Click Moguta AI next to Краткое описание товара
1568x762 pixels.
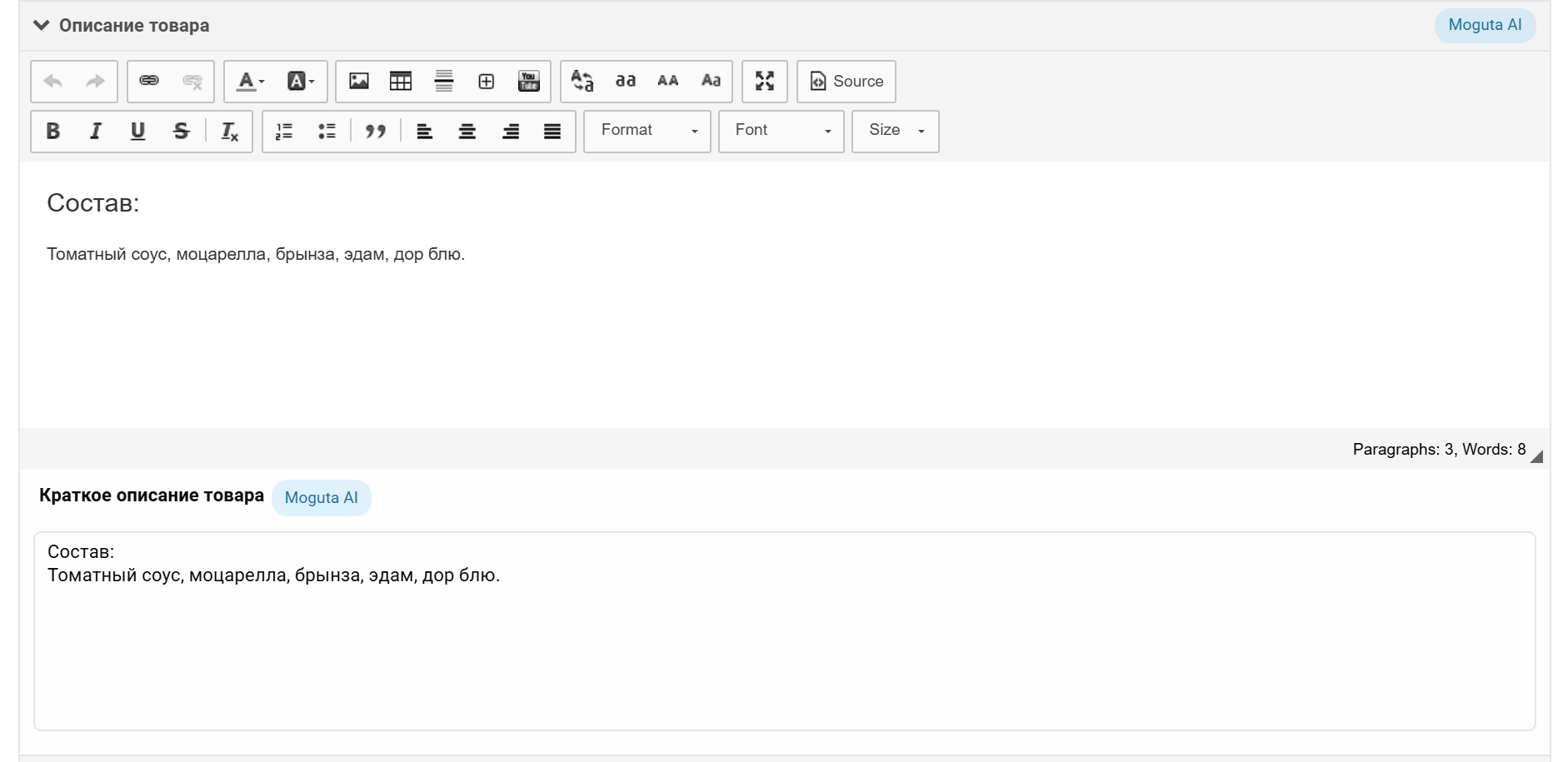(322, 497)
